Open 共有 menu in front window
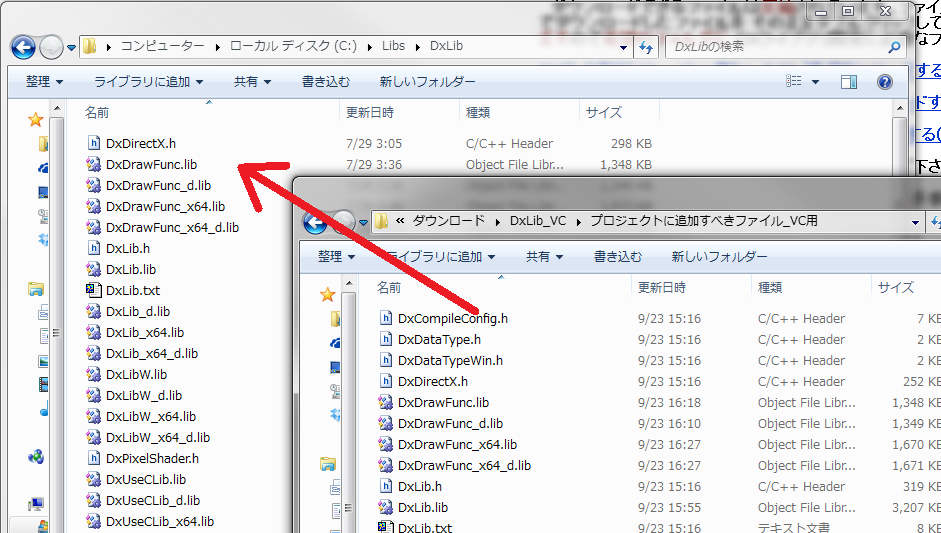 544,257
